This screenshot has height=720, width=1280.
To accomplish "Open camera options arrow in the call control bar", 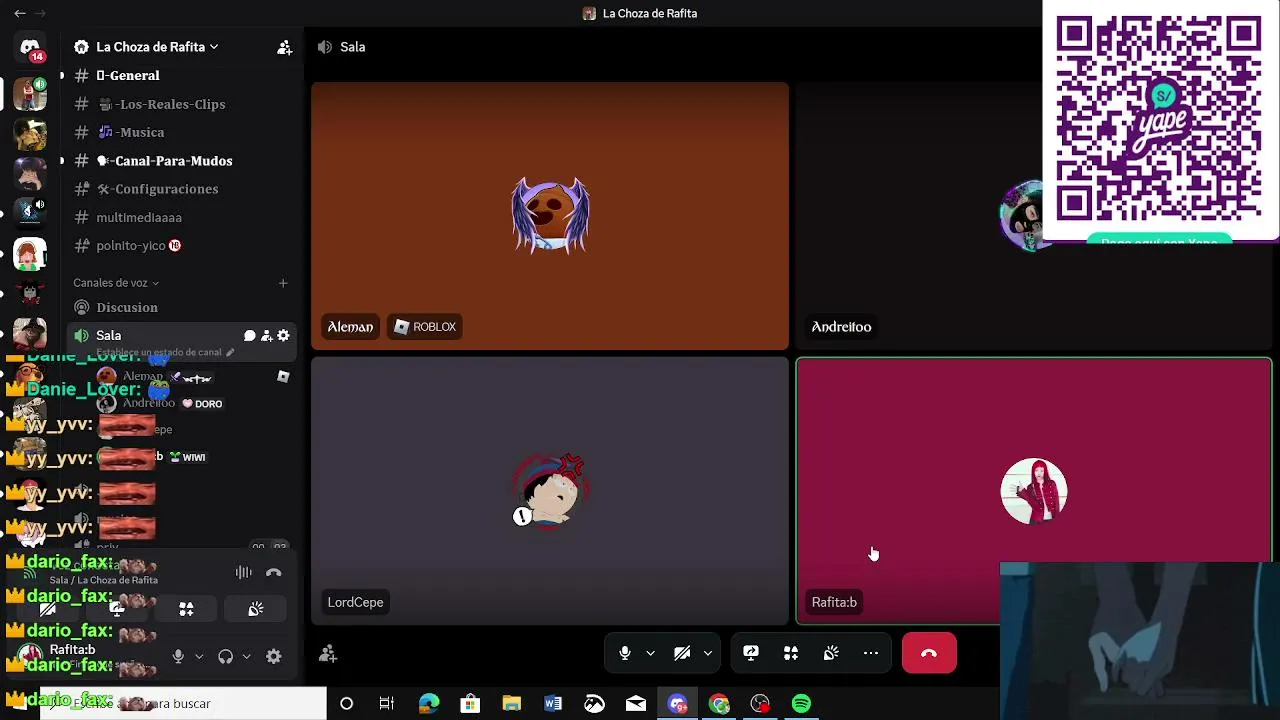I will click(x=708, y=653).
